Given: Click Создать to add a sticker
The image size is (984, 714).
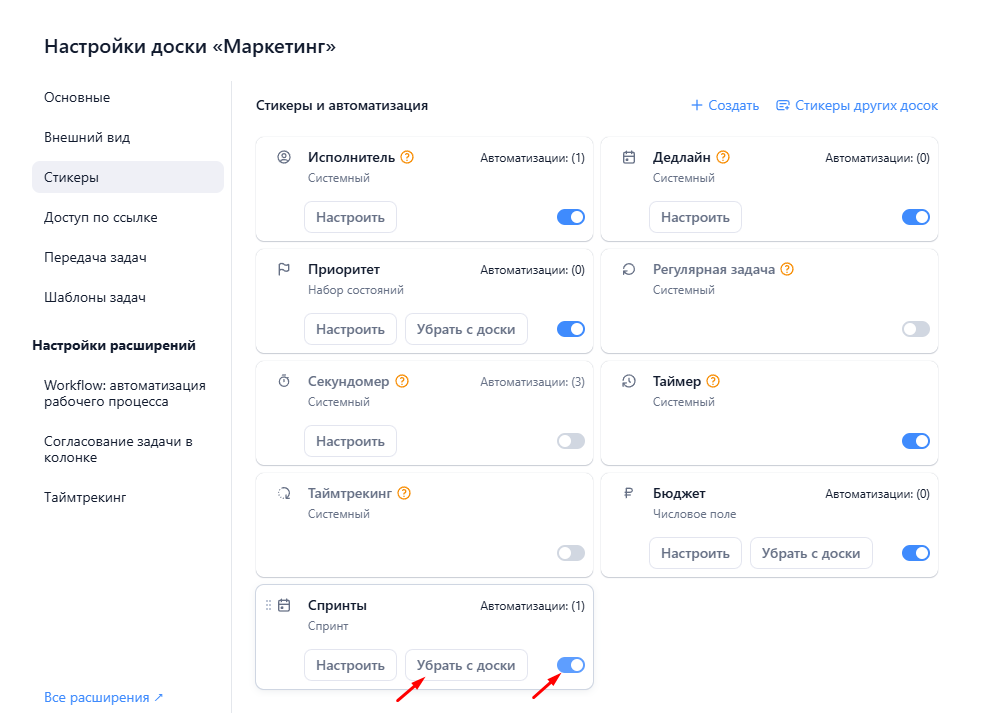Looking at the screenshot, I should (725, 105).
